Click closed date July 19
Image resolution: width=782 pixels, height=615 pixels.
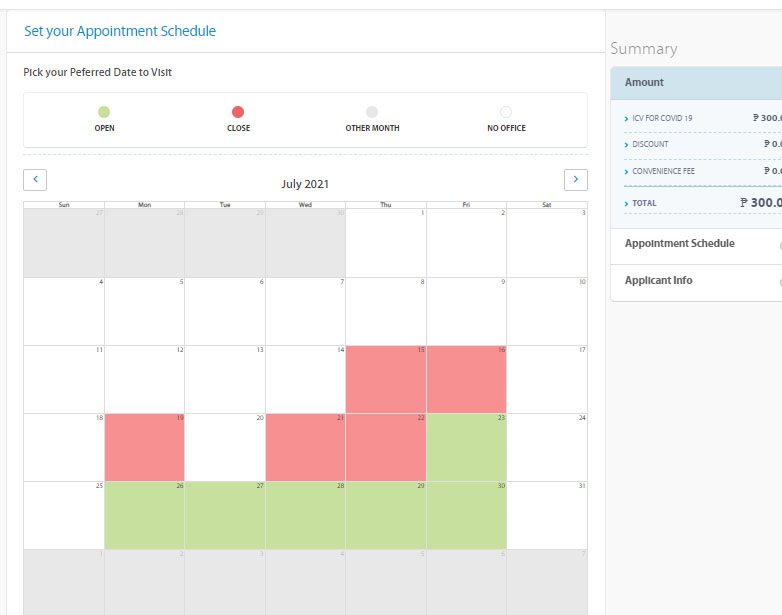click(x=144, y=447)
